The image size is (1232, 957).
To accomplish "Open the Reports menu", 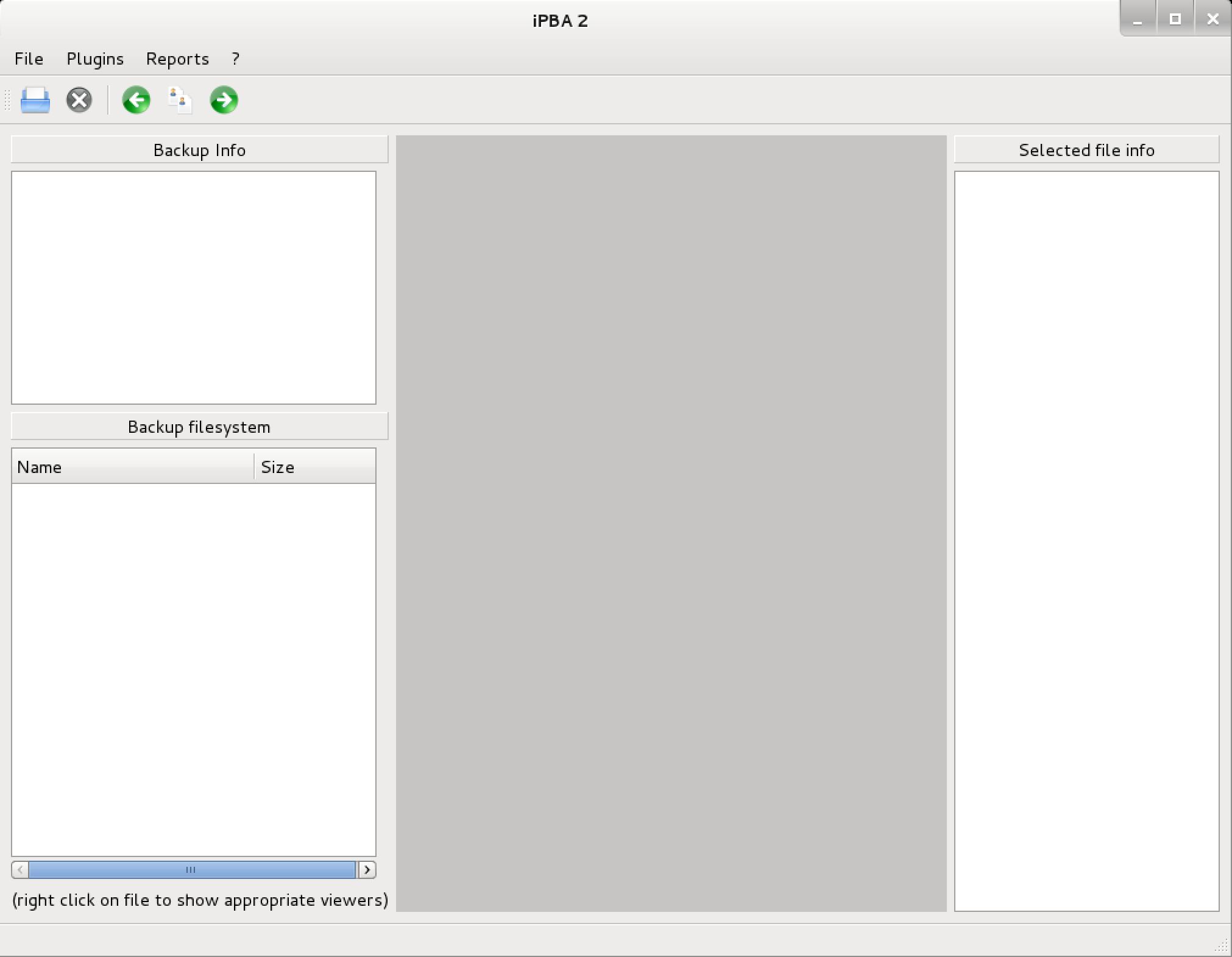I will [x=177, y=59].
